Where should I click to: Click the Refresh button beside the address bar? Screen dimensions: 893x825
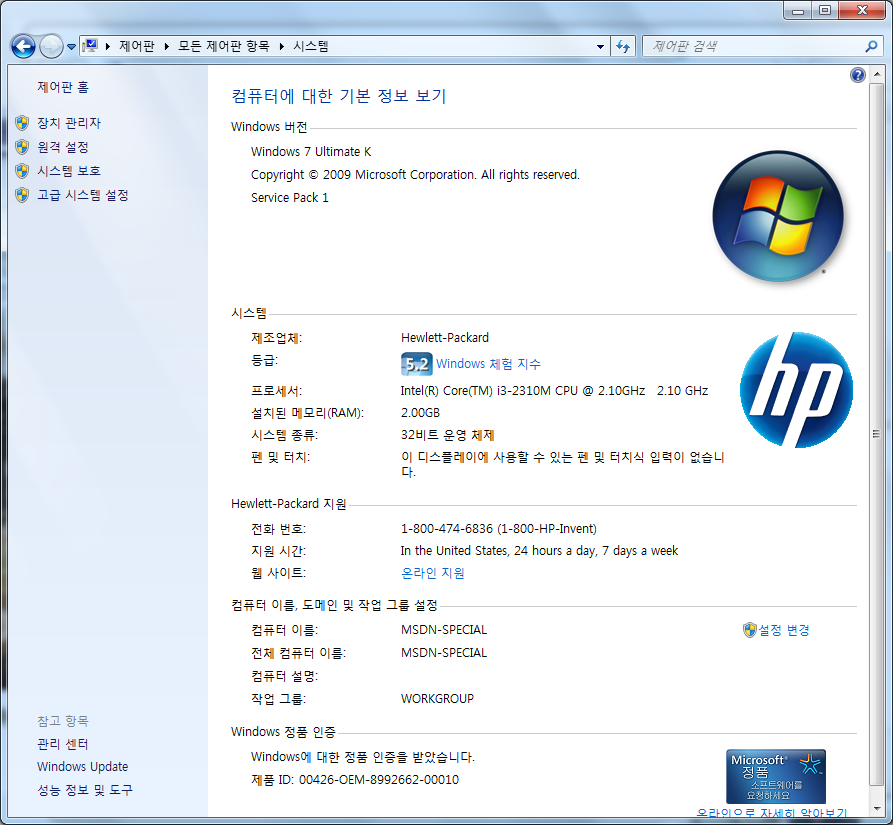pyautogui.click(x=624, y=46)
